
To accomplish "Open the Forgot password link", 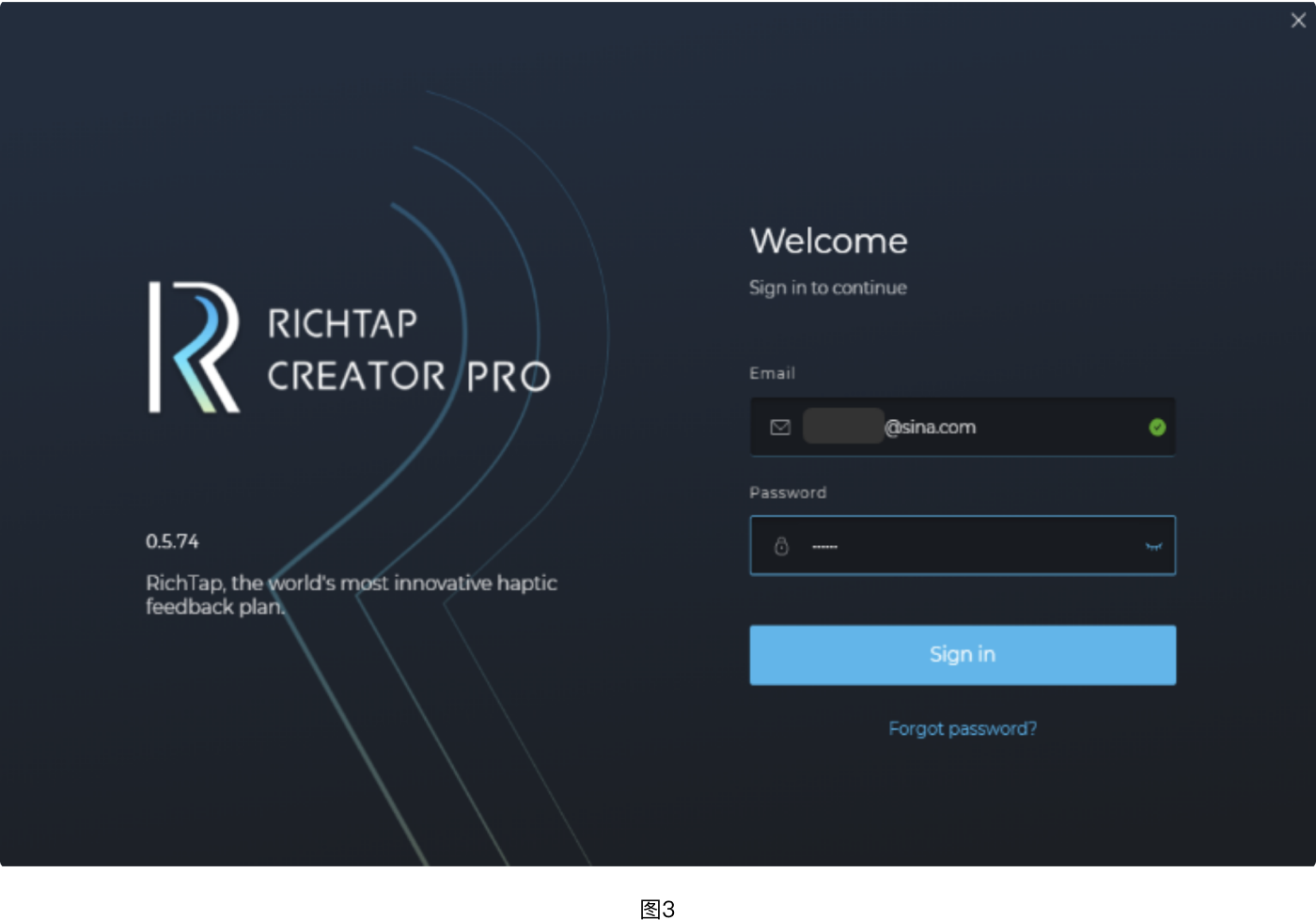I will (962, 728).
